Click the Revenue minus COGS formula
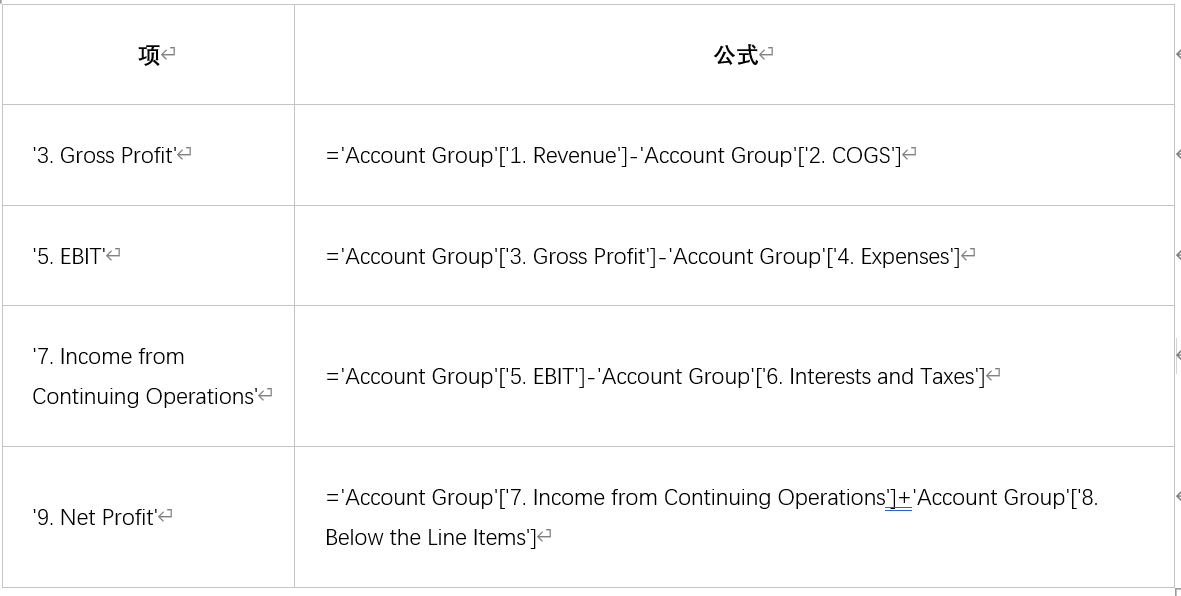Screen dimensions: 1181x596 pyautogui.click(x=613, y=155)
